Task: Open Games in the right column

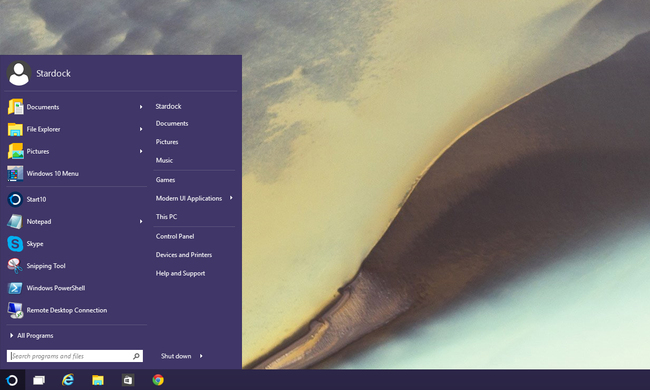Action: pos(165,180)
